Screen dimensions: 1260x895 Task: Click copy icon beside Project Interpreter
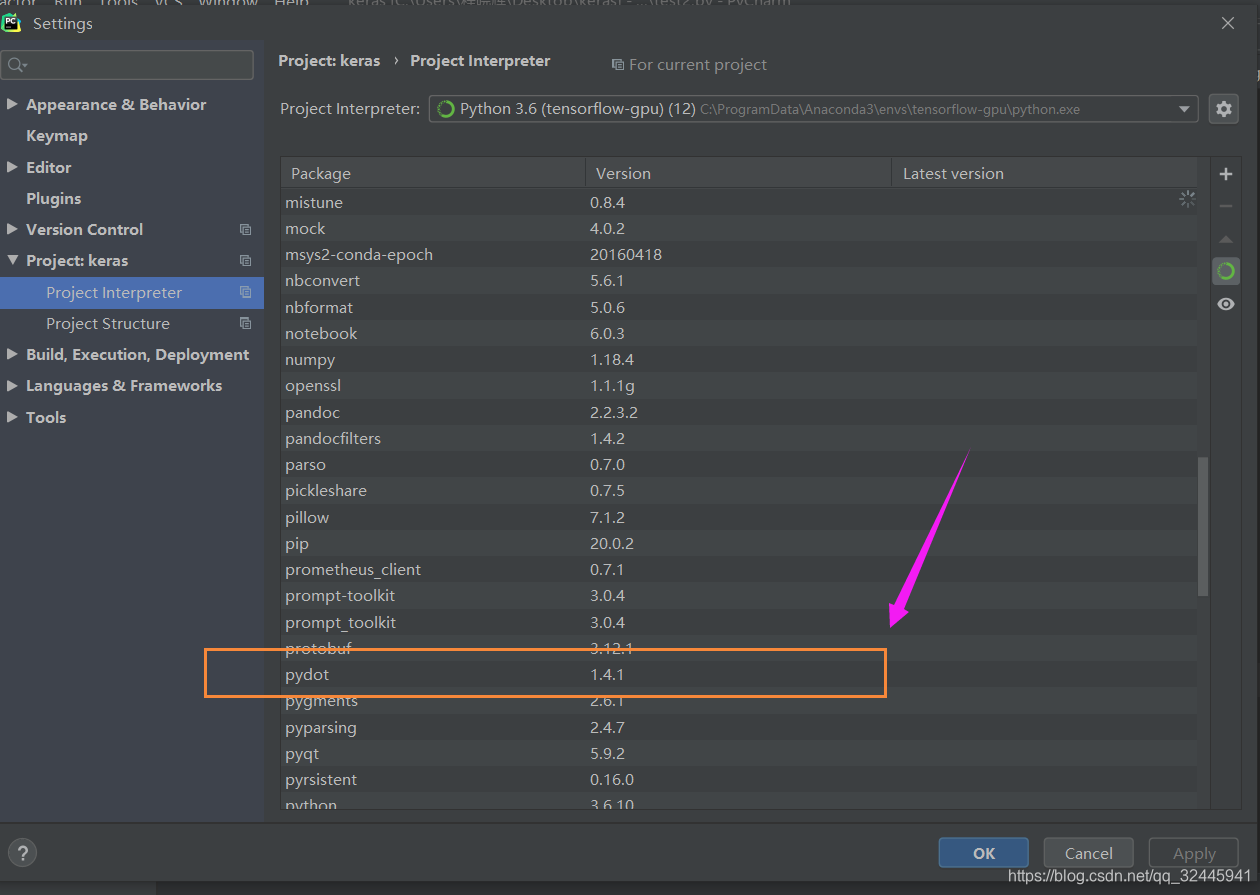245,293
